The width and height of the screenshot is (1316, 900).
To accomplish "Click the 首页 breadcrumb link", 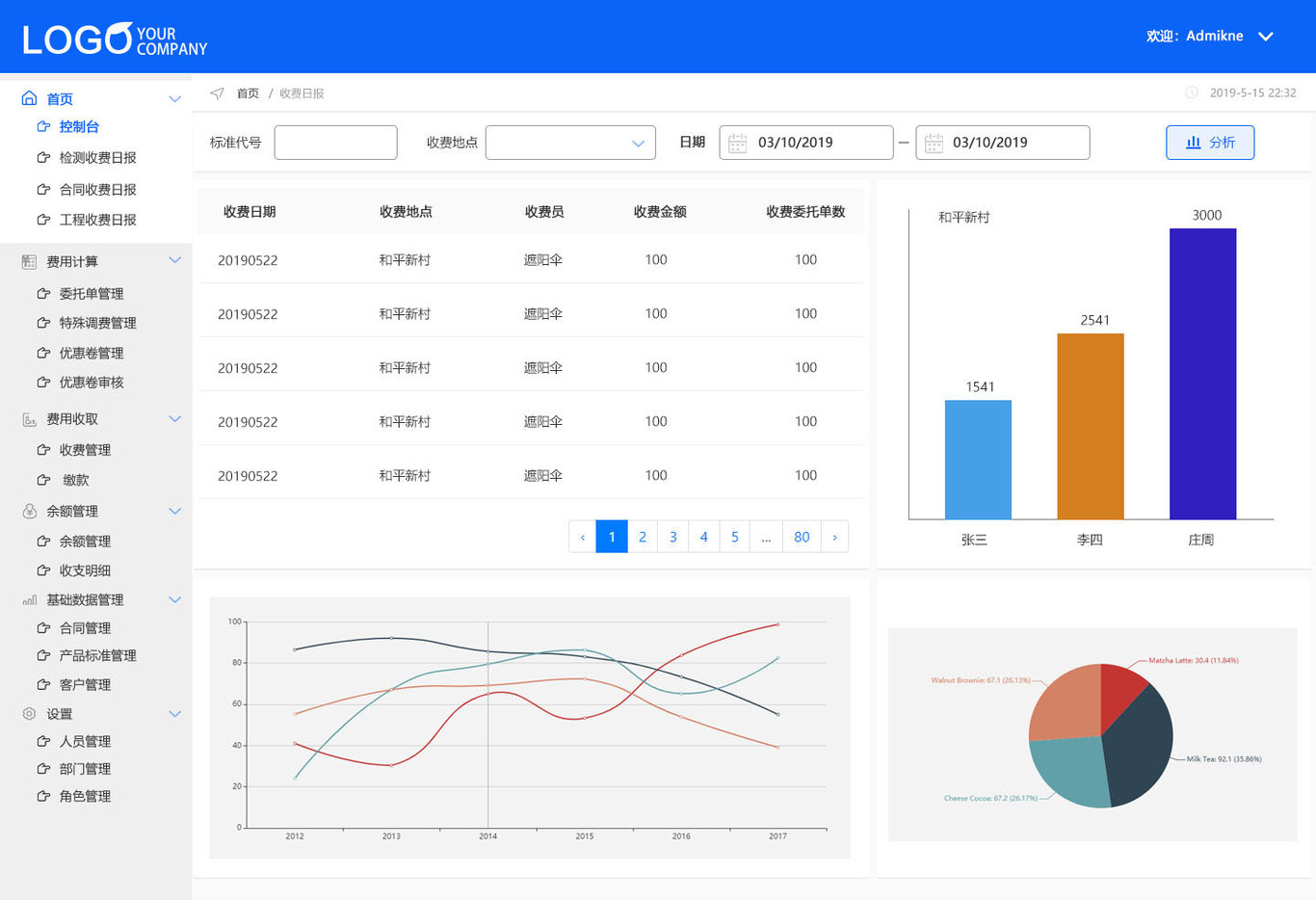I will pyautogui.click(x=248, y=93).
